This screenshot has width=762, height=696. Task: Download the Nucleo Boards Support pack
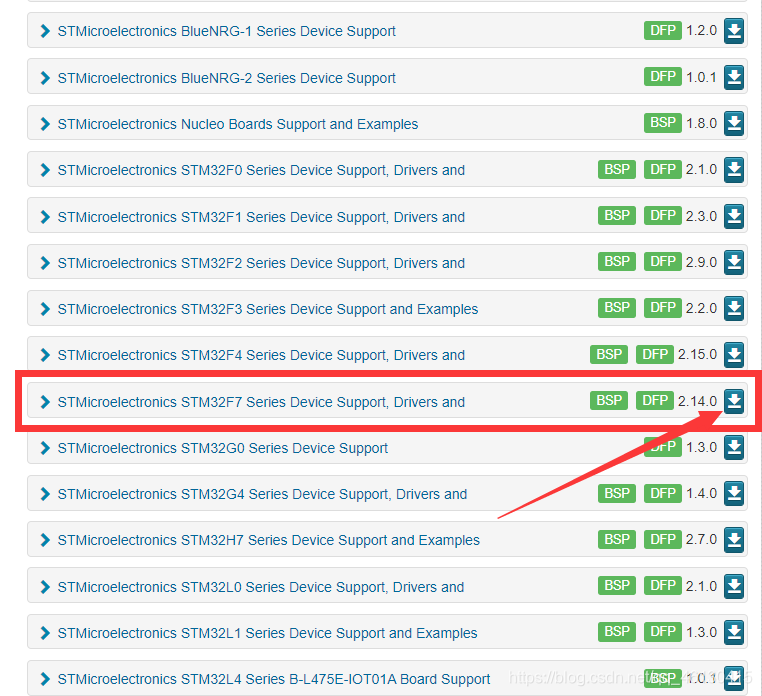coord(734,123)
